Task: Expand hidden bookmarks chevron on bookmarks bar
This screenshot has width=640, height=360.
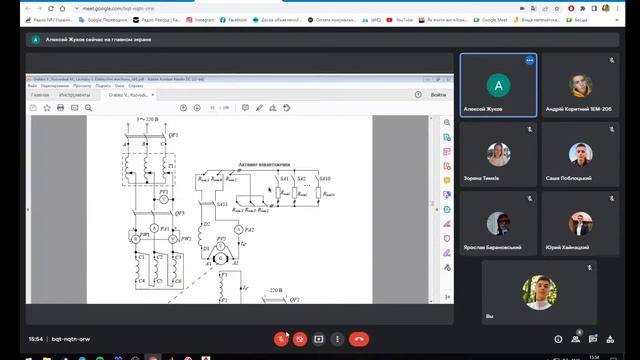Action: 617,20
